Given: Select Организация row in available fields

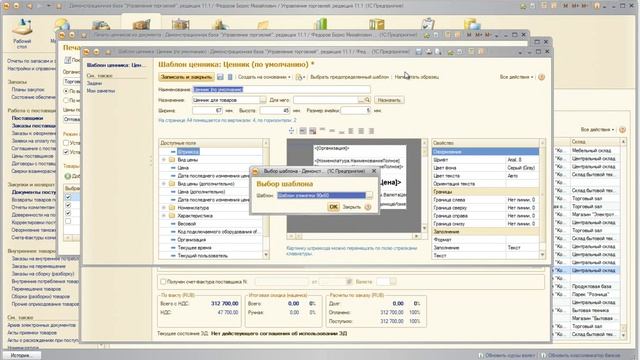Looking at the screenshot, I should [x=211, y=240].
